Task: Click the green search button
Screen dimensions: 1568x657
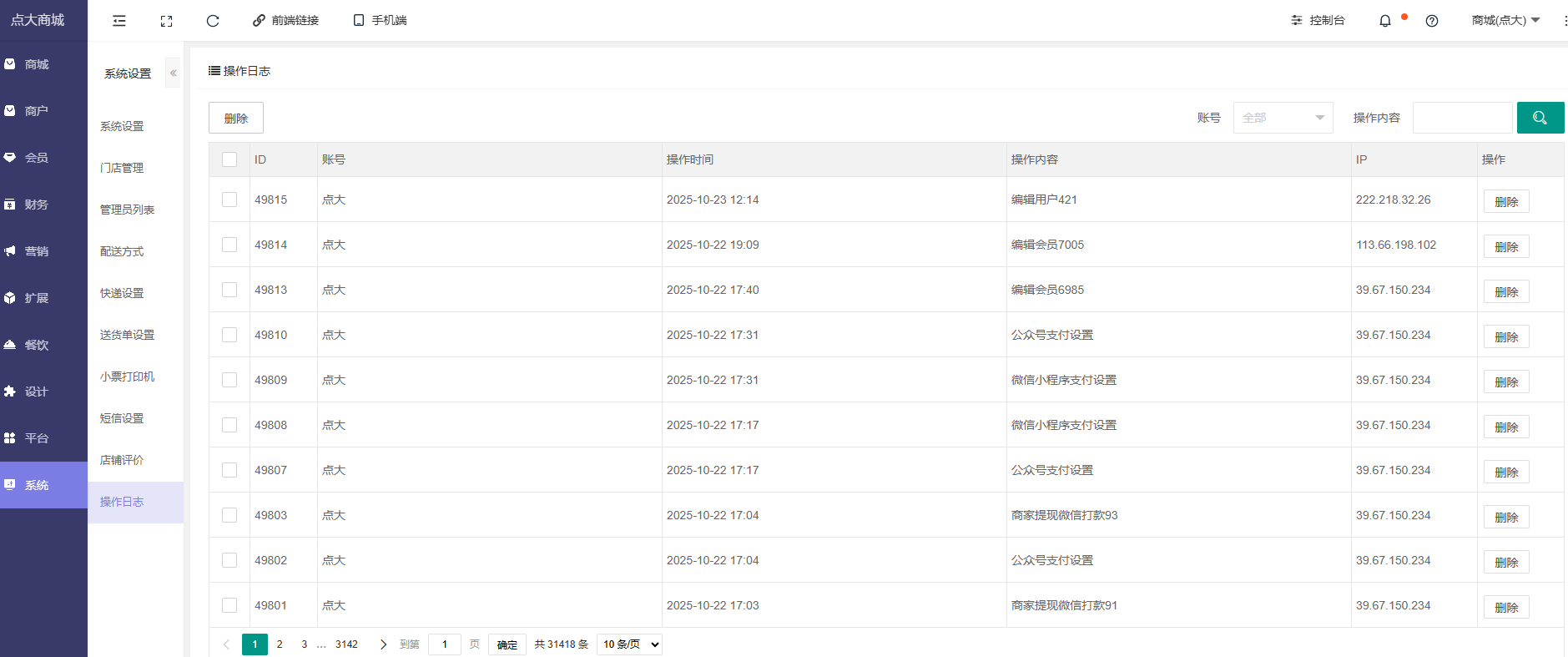Action: (x=1540, y=118)
